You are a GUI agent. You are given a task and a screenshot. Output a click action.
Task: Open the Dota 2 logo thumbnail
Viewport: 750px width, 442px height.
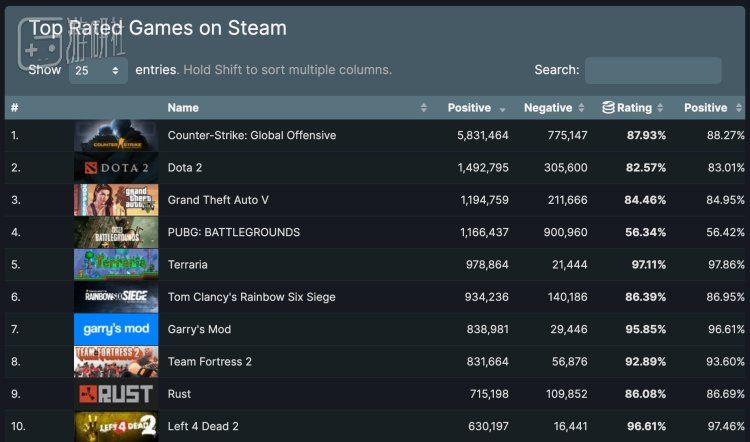116,168
